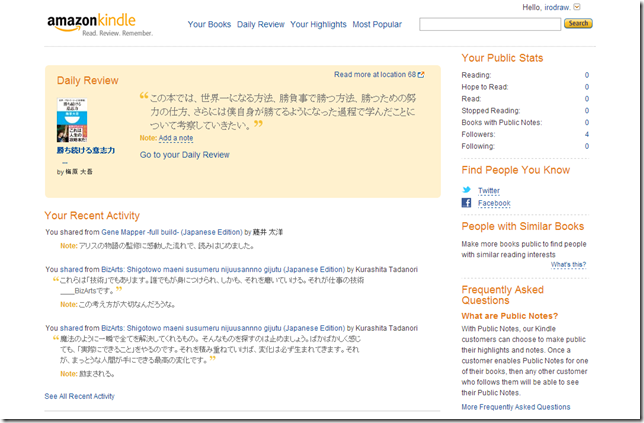This screenshot has height=423, width=644.
Task: Click the Twitter link under Find People
Action: tap(489, 191)
